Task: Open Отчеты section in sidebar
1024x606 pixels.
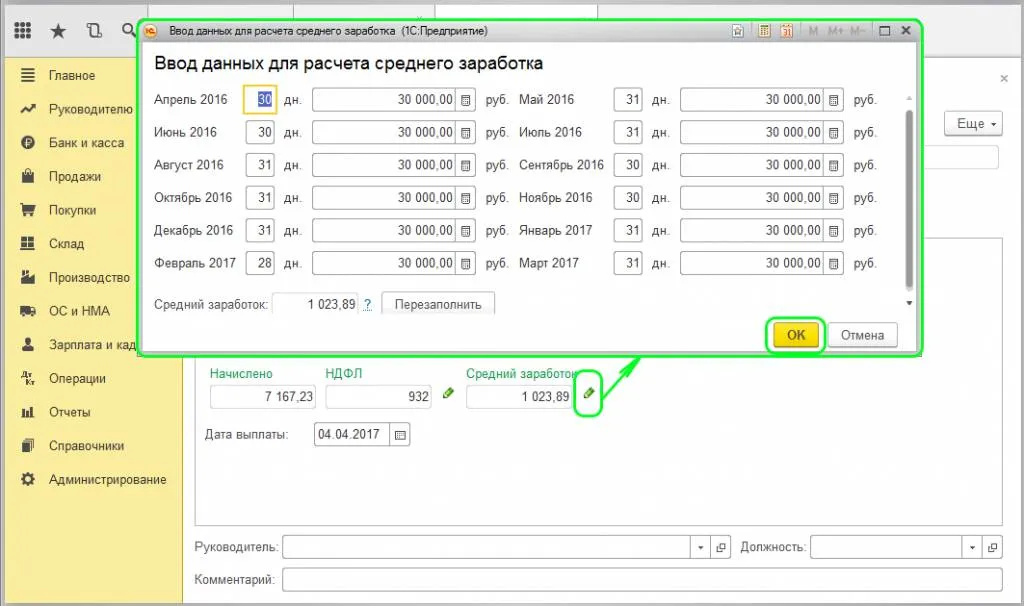Action: pos(69,412)
